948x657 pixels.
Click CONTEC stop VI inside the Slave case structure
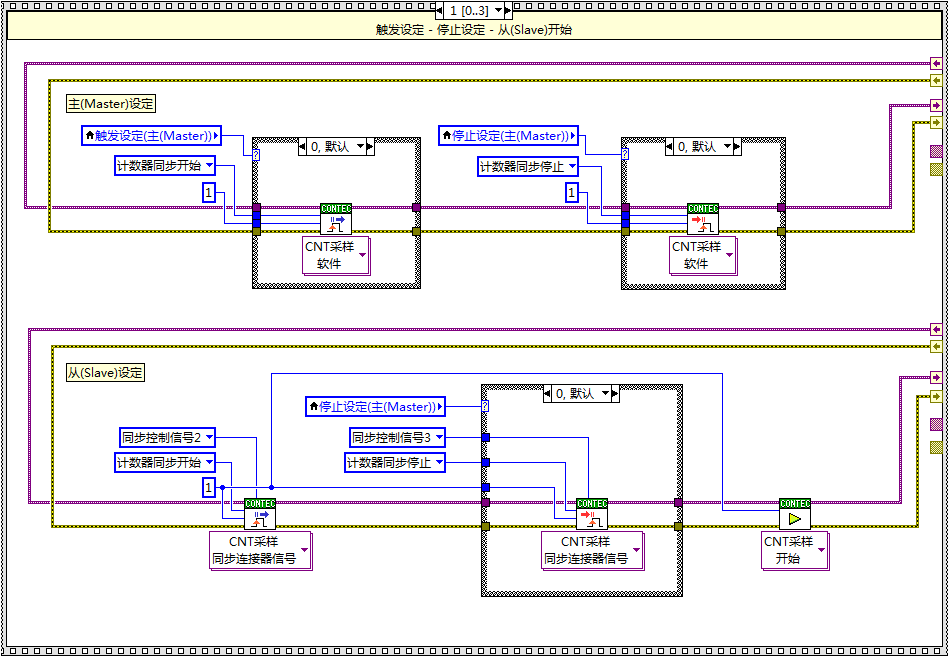(x=592, y=514)
